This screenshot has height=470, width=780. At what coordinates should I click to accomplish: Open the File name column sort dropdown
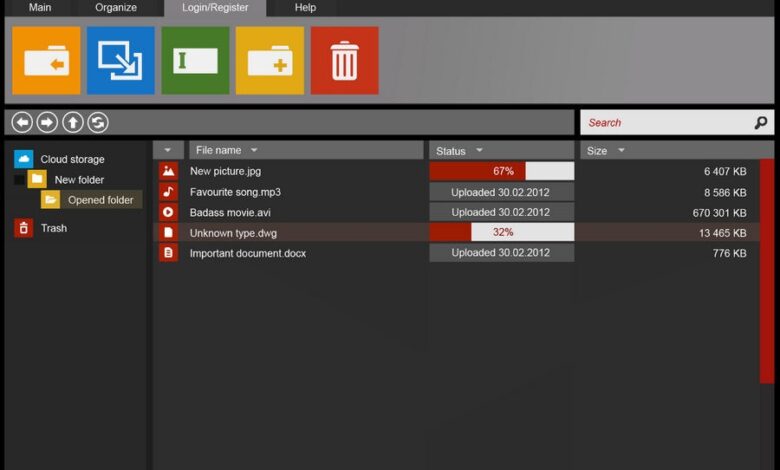[254, 150]
